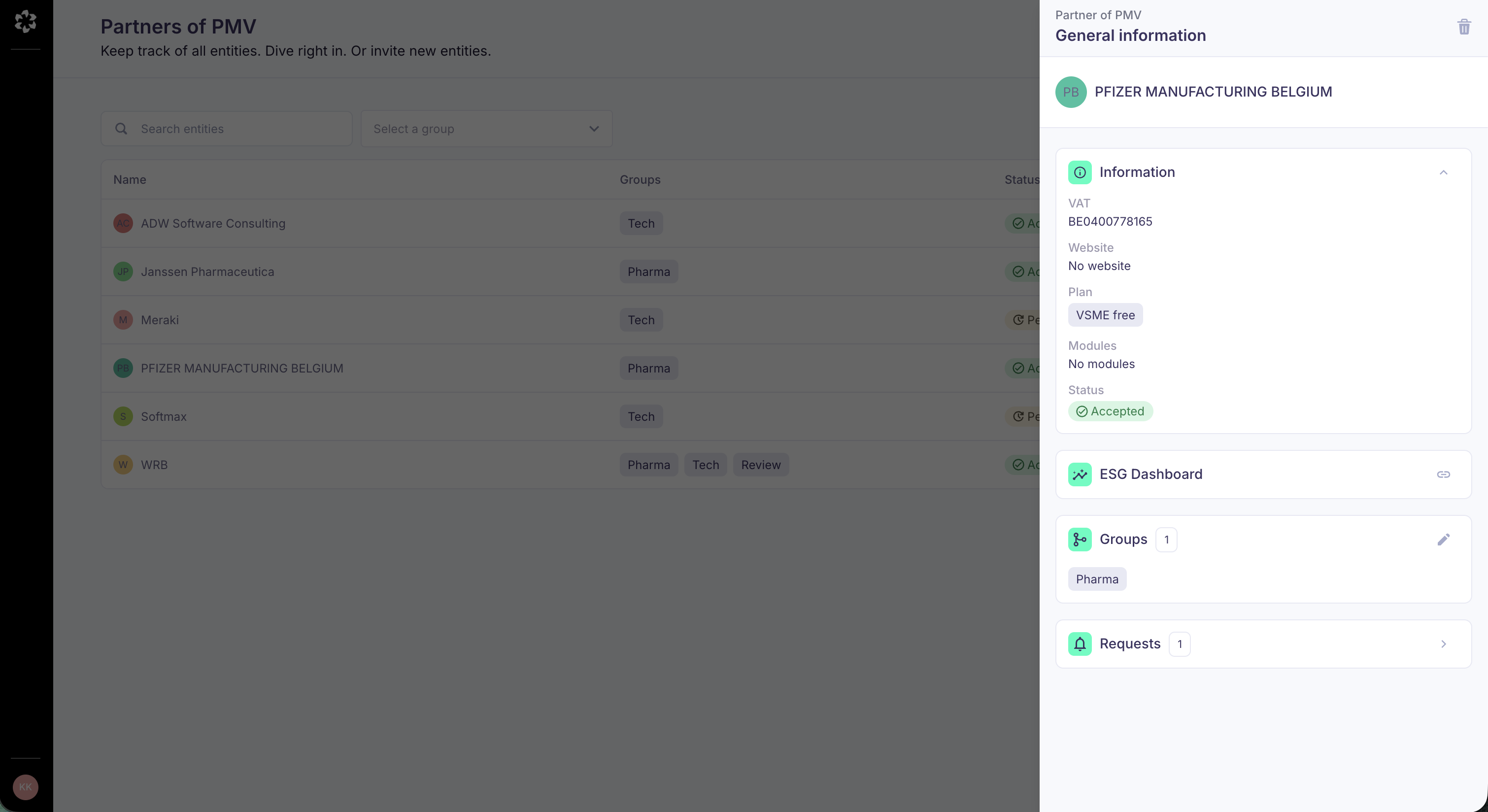The height and width of the screenshot is (812, 1488).
Task: Click the KK user avatar
Action: (x=25, y=786)
